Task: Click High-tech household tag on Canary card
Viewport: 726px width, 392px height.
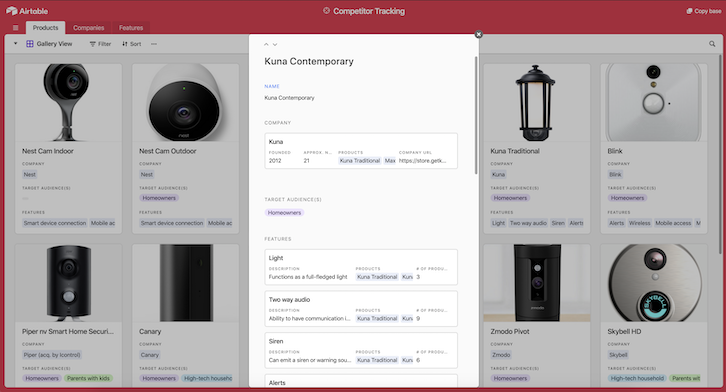Action: click(207, 378)
